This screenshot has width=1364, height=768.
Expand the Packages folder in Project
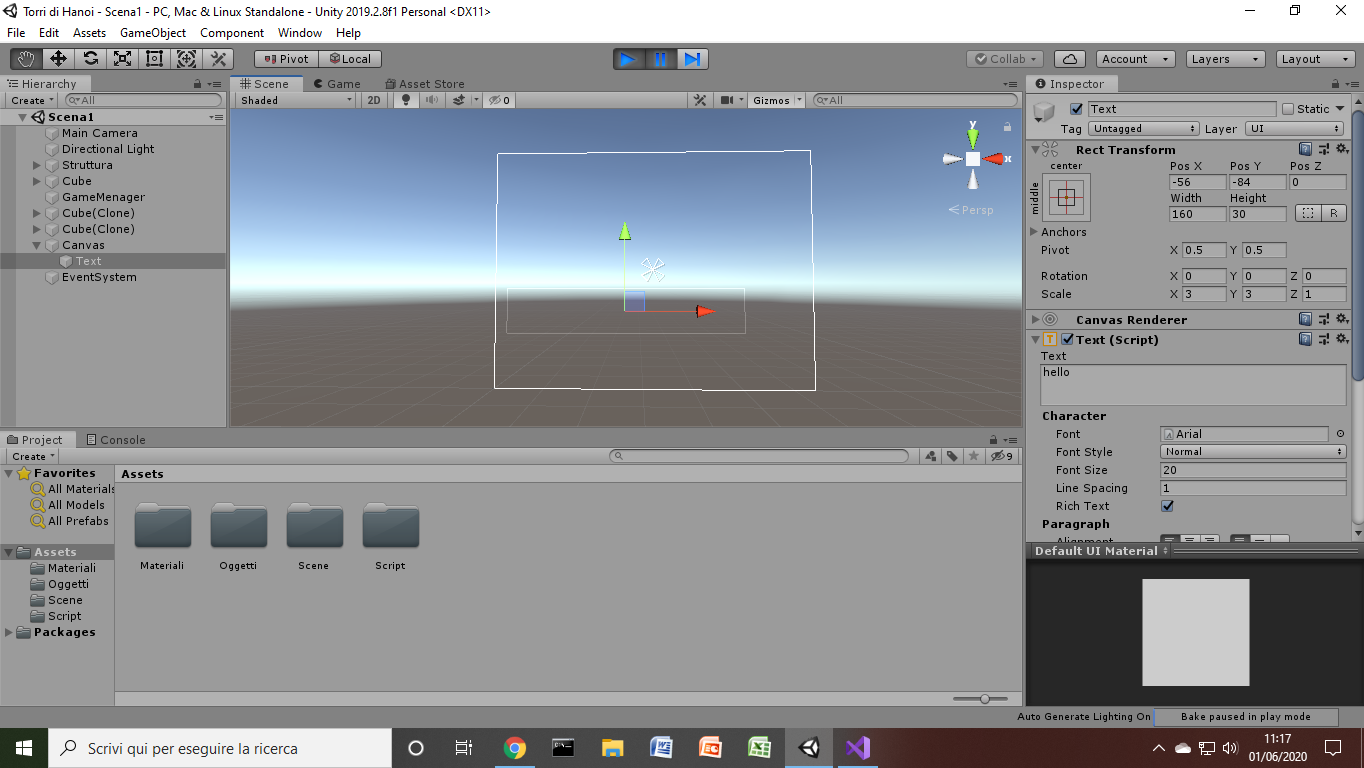point(9,632)
